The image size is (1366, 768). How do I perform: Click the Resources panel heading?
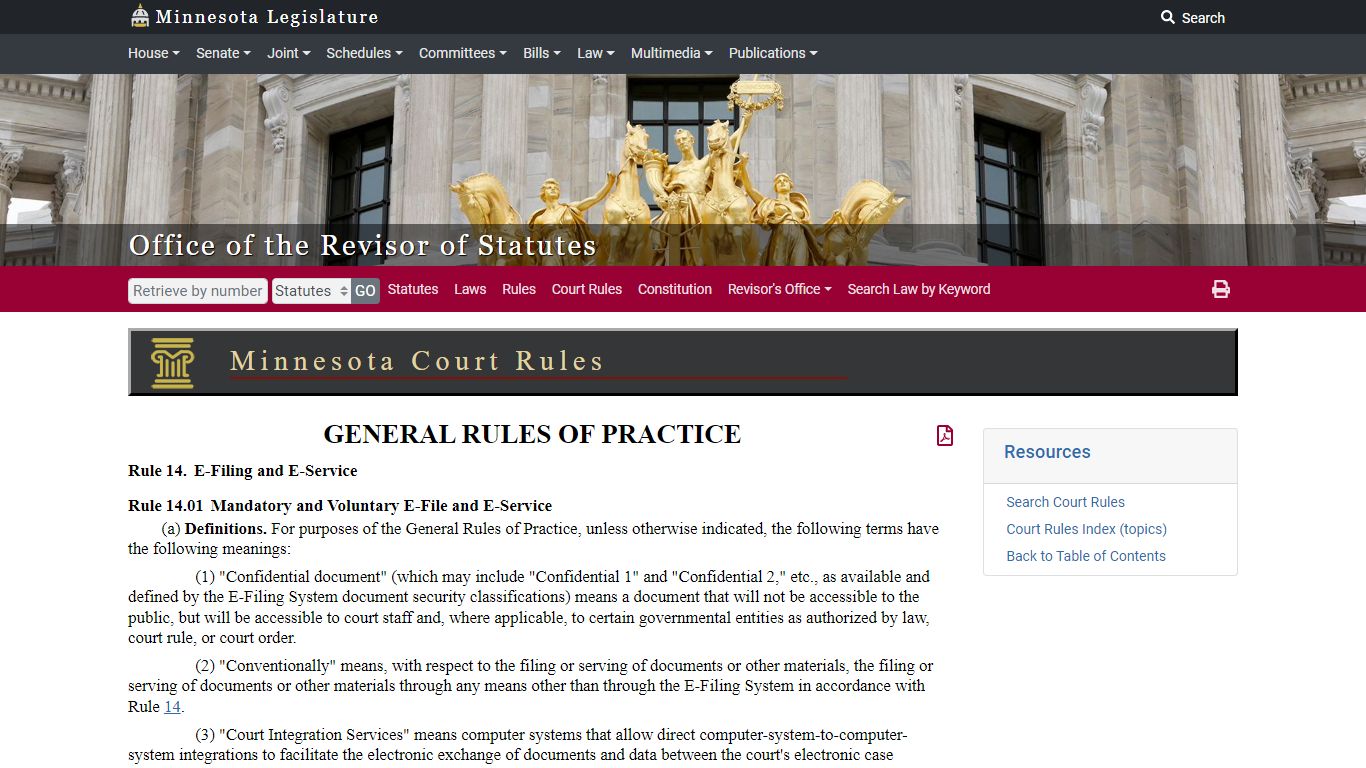click(1047, 452)
